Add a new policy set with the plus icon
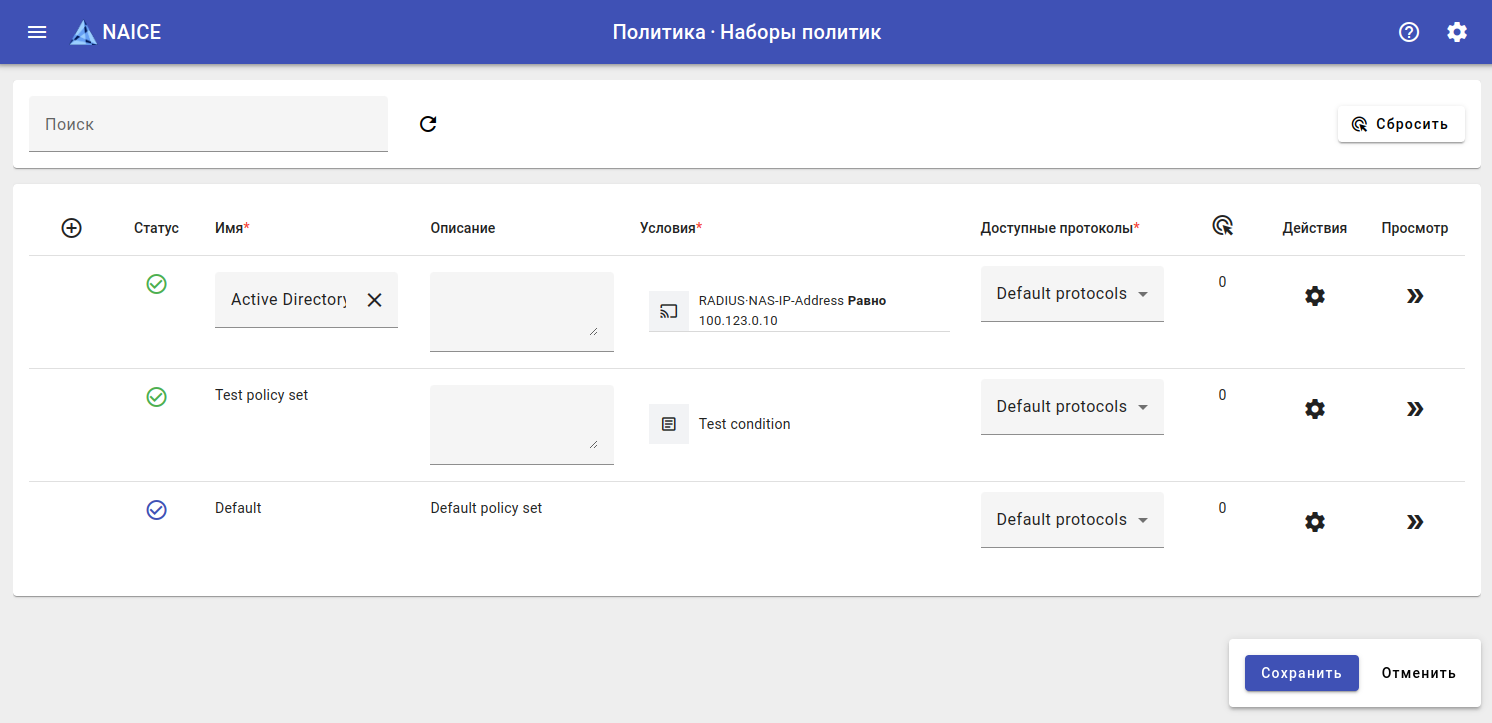 (72, 228)
